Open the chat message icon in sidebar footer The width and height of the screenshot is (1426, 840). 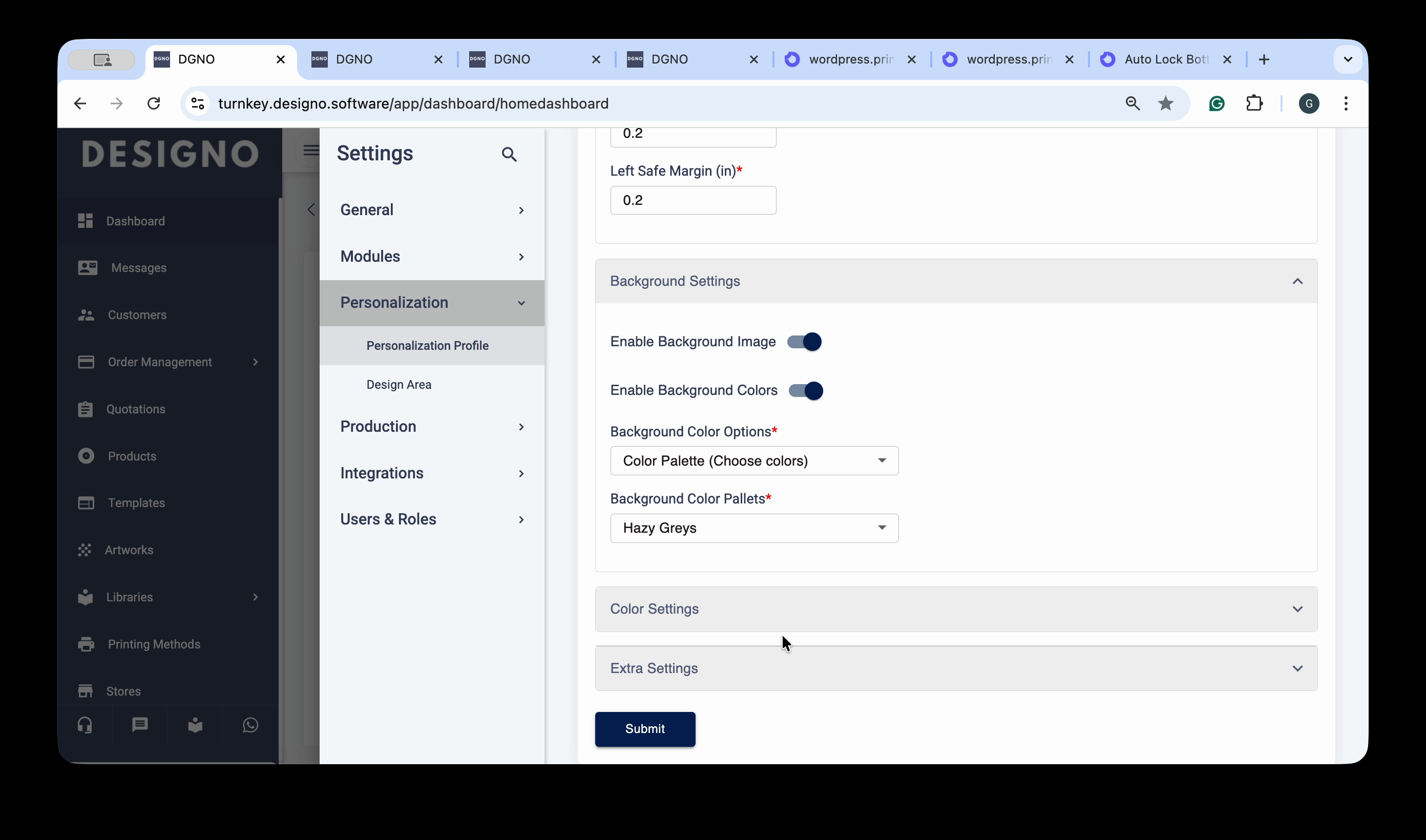140,725
